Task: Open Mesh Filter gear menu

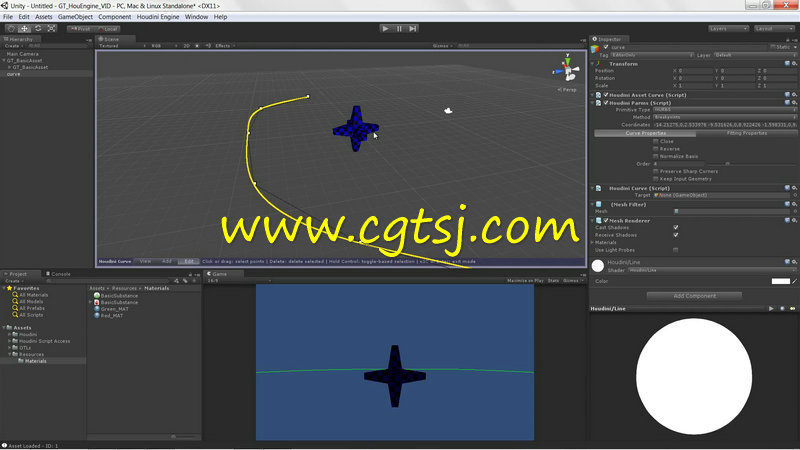Action: coord(794,205)
